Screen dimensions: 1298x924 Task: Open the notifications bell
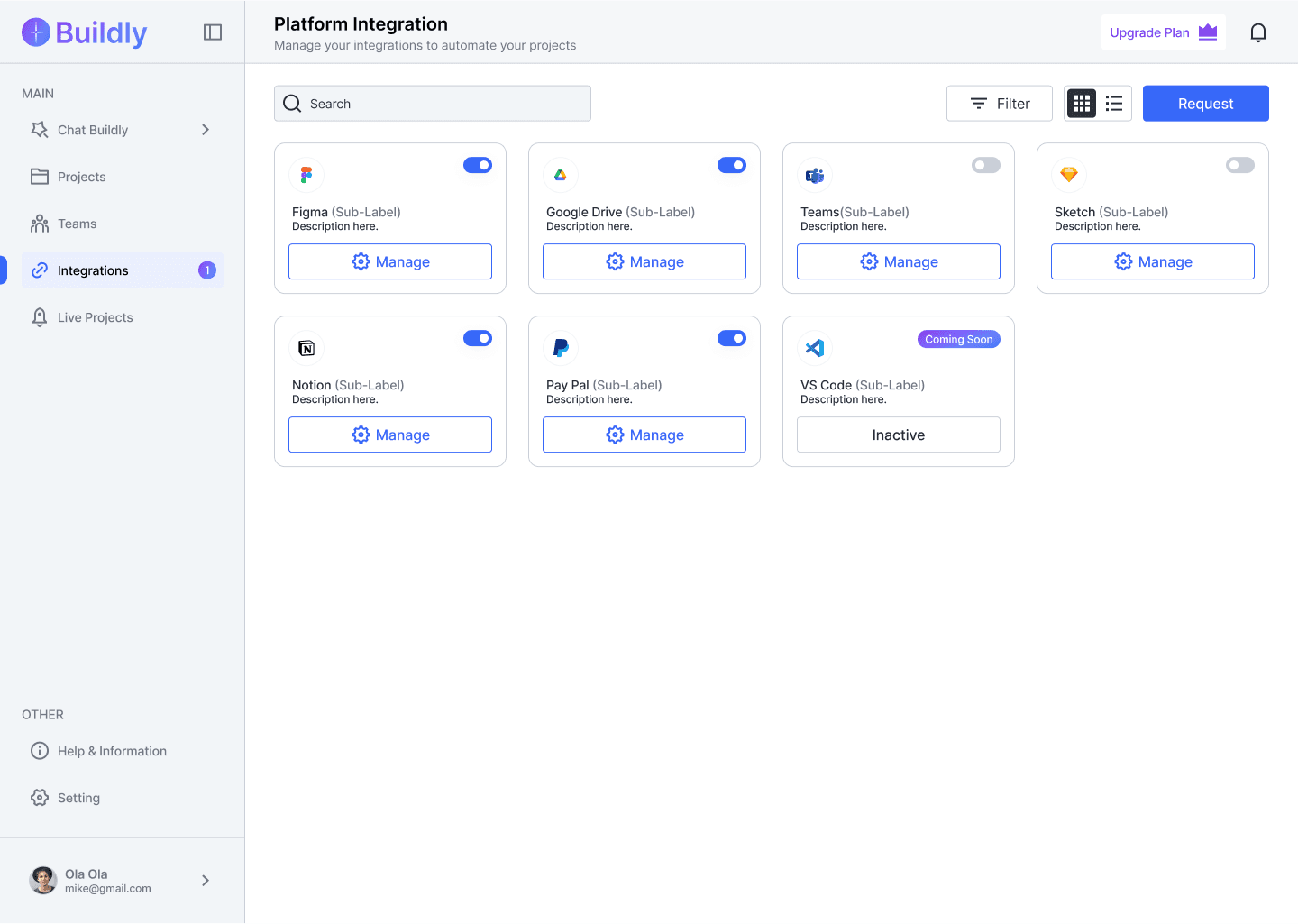[1258, 32]
